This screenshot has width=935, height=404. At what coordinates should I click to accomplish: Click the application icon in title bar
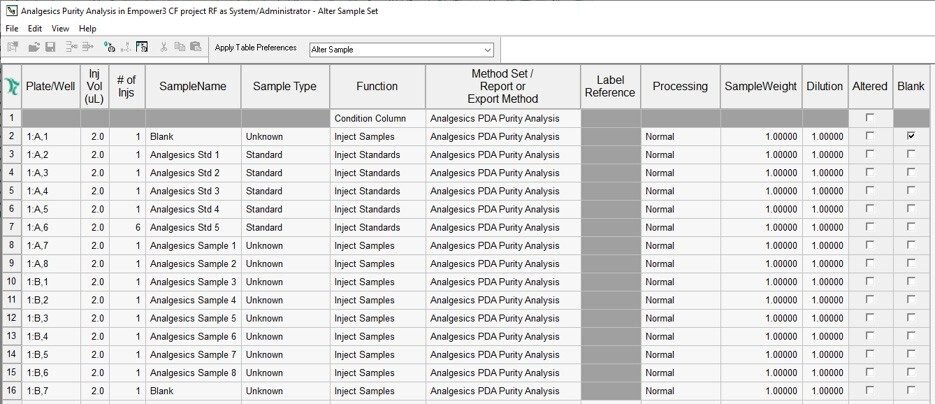11,10
